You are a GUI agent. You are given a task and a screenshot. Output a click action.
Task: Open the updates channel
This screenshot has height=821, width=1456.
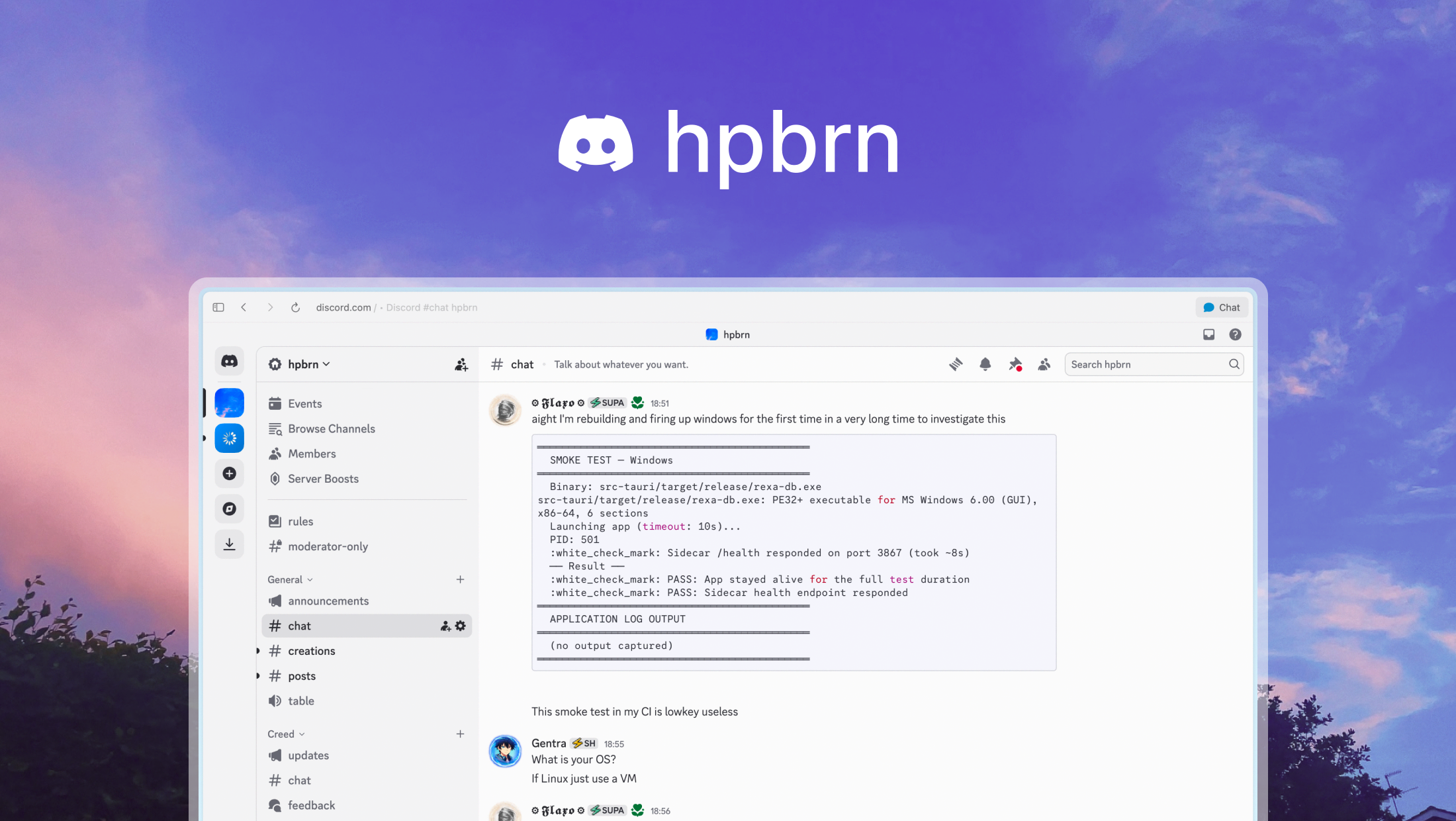367,755
